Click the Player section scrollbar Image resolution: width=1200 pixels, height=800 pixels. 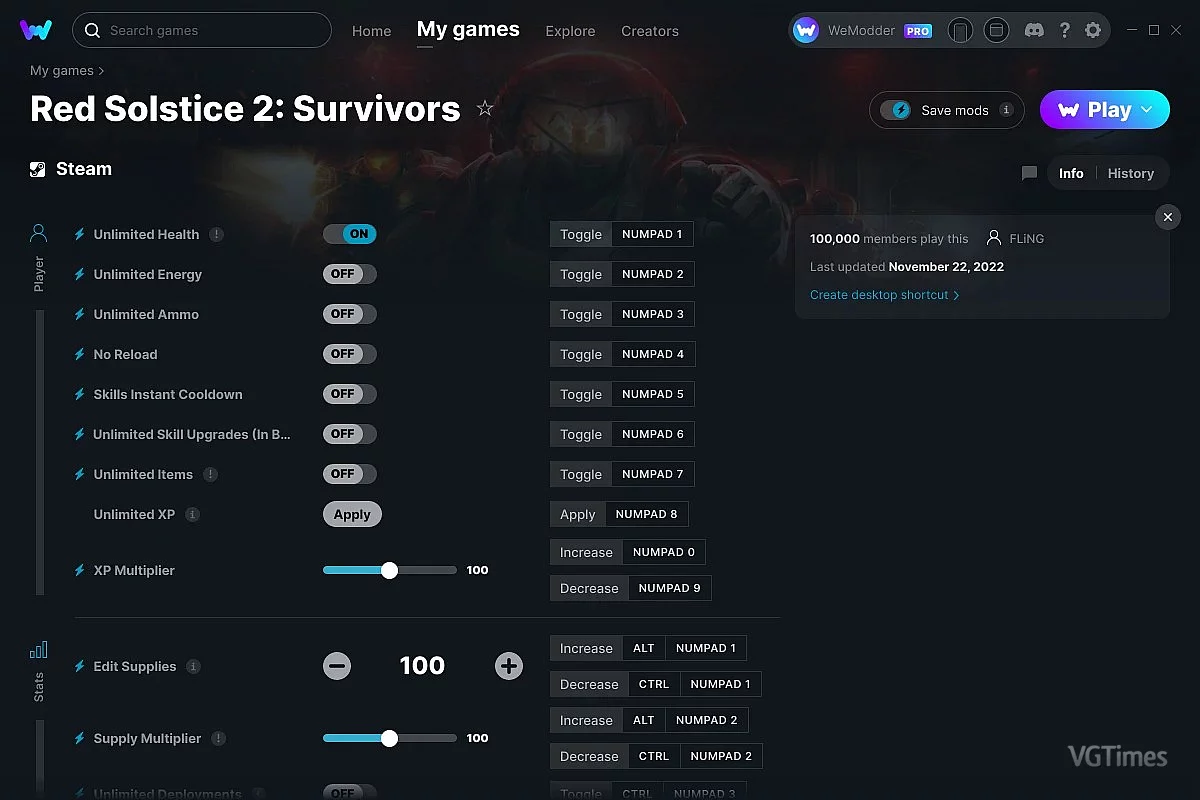pos(40,452)
